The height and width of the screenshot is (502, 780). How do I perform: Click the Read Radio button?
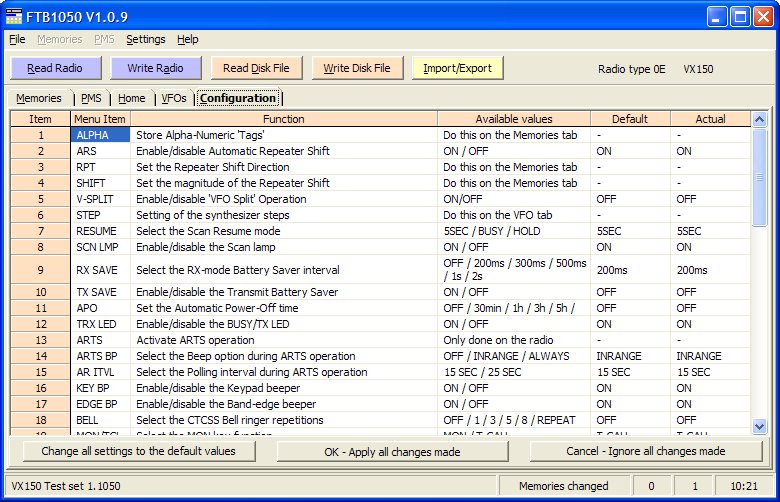(55, 68)
